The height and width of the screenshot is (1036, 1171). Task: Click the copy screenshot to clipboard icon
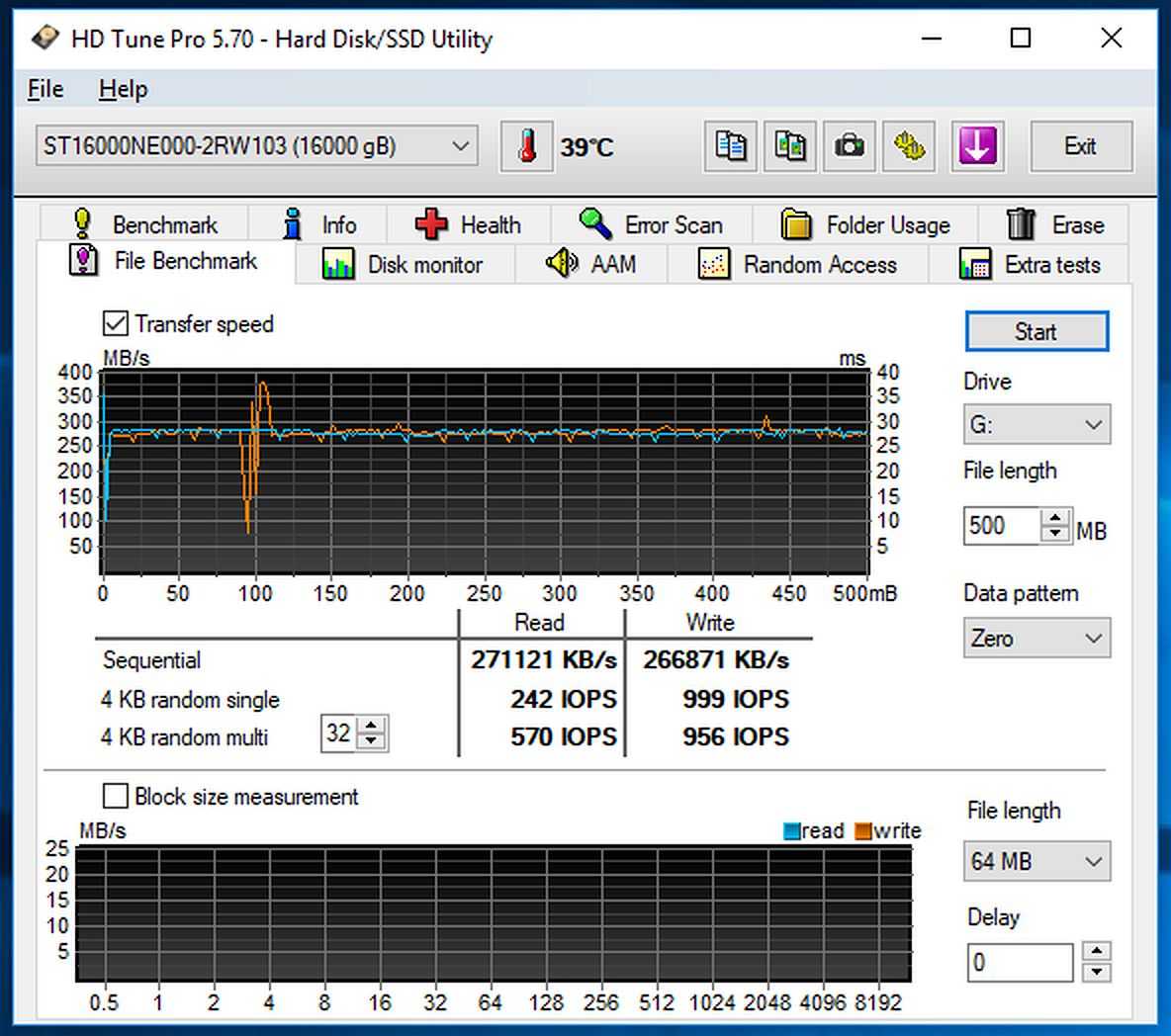789,147
